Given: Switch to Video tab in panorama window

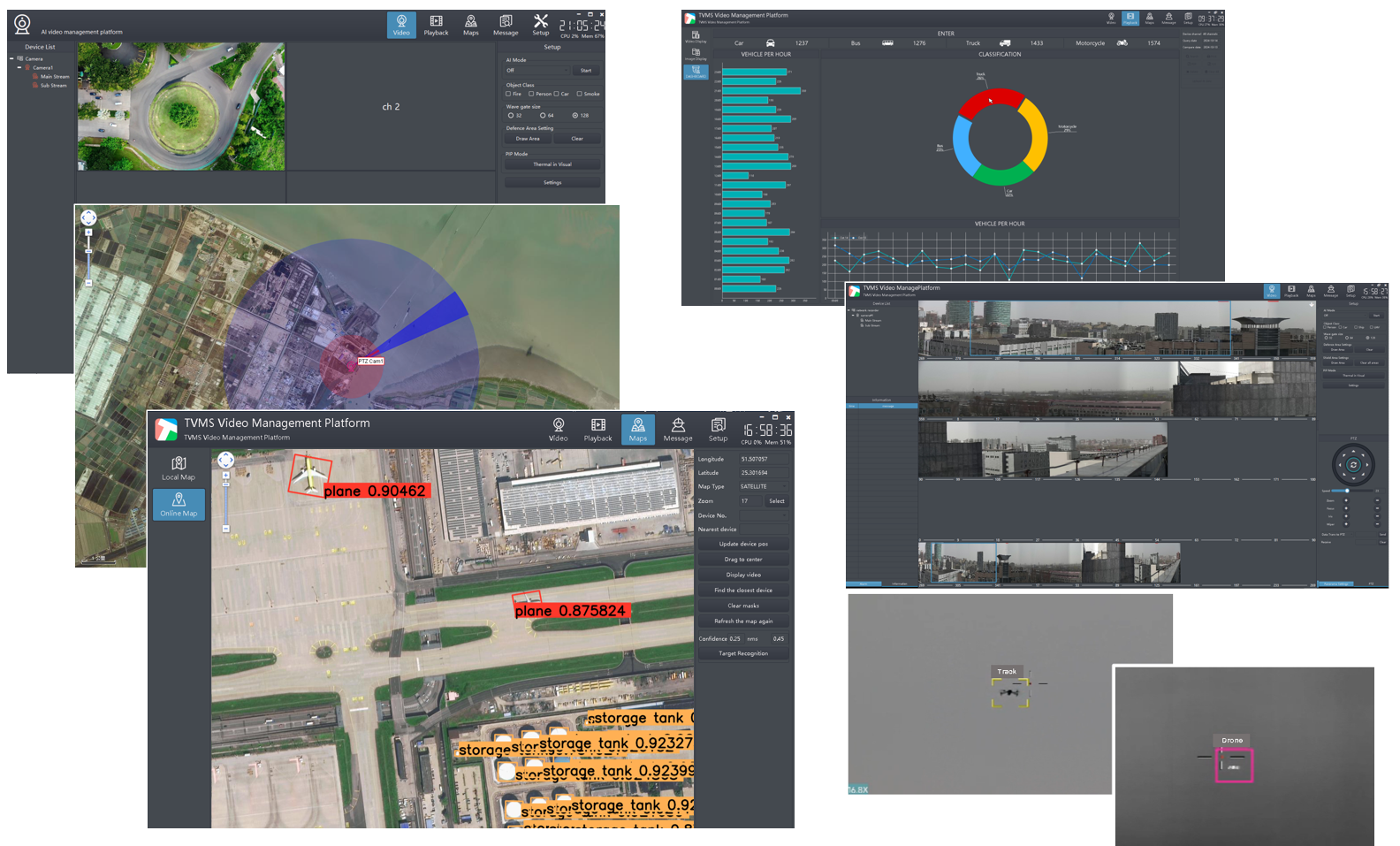Looking at the screenshot, I should [x=1272, y=291].
